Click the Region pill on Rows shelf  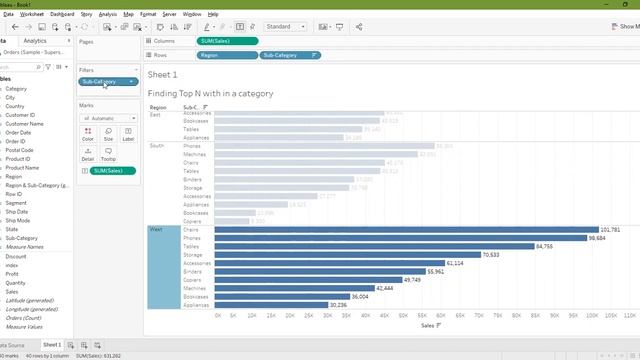click(x=227, y=55)
